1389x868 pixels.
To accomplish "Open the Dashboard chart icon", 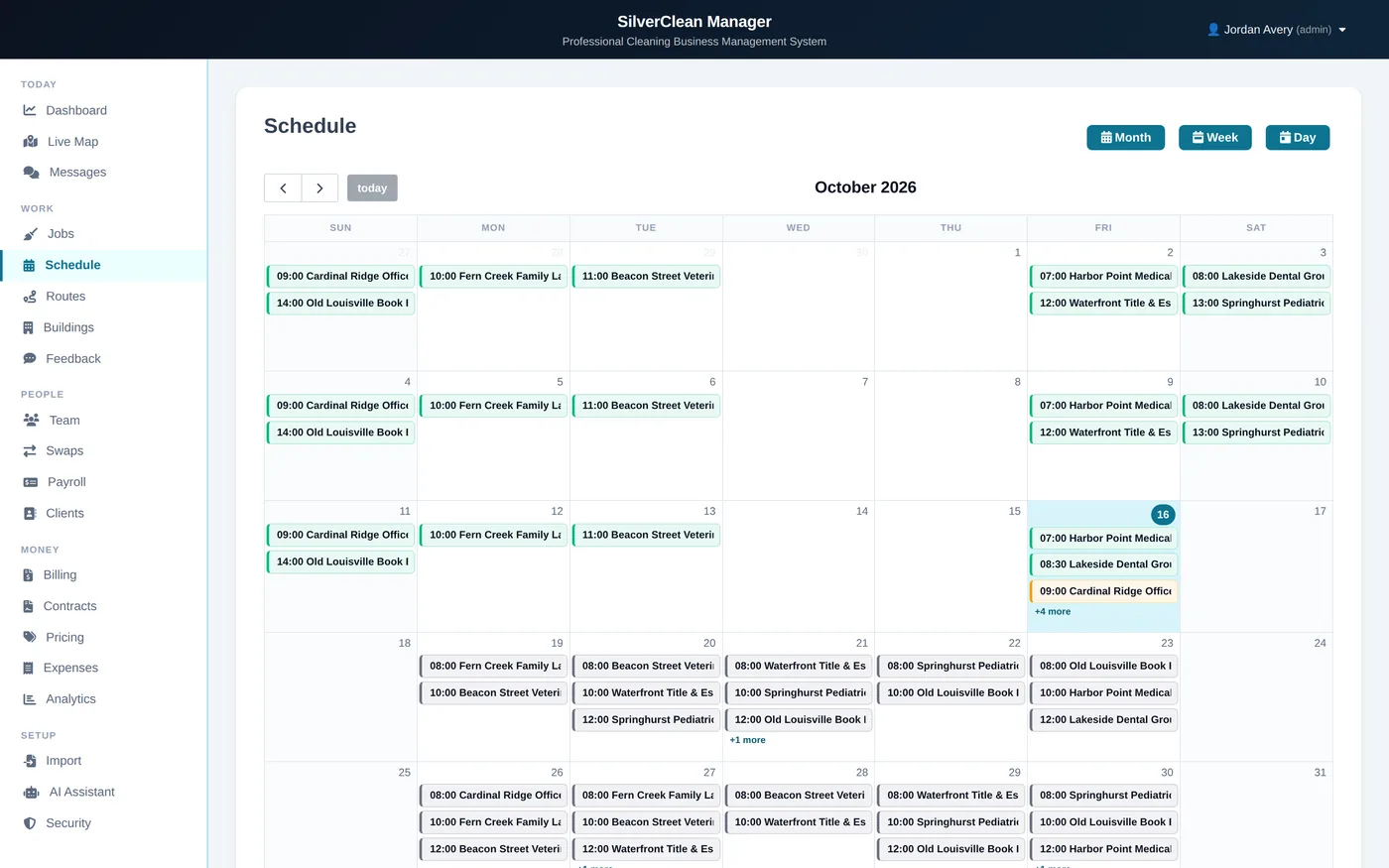I will click(30, 110).
